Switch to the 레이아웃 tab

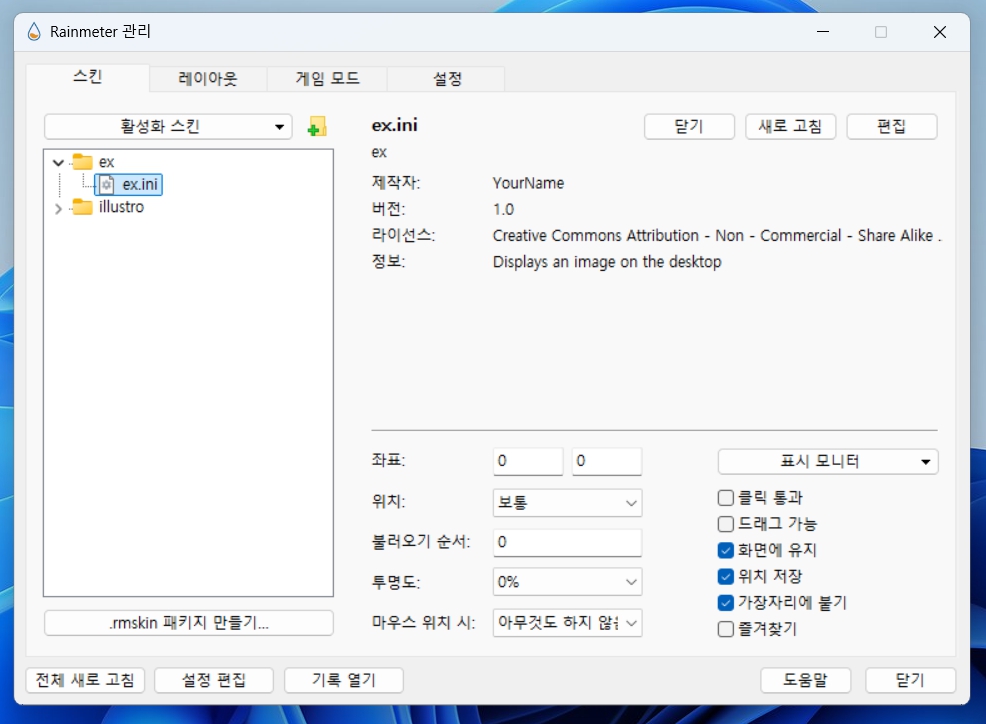click(208, 79)
